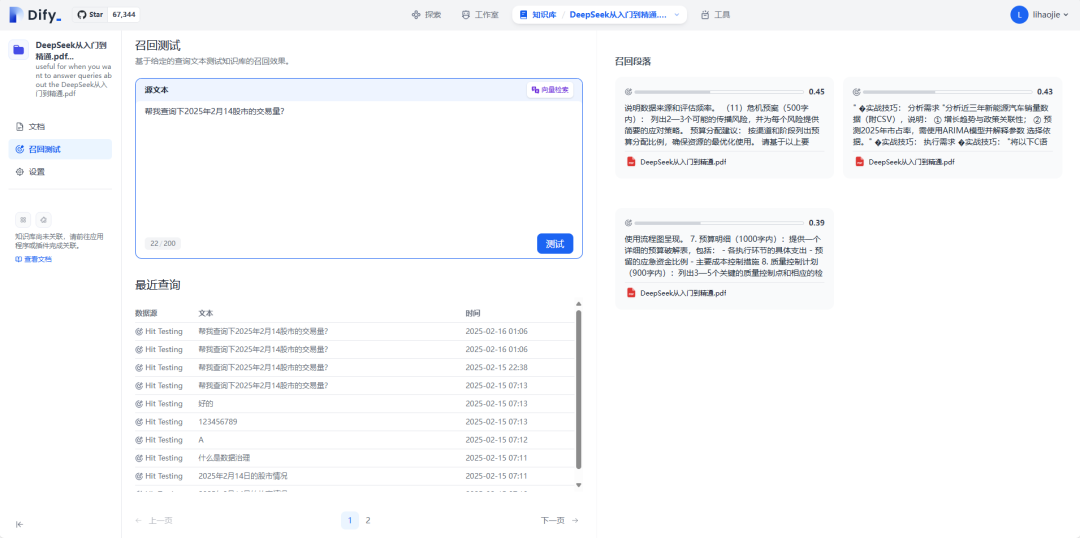
Task: Click inside the 源文本 query text area
Action: tap(359, 165)
